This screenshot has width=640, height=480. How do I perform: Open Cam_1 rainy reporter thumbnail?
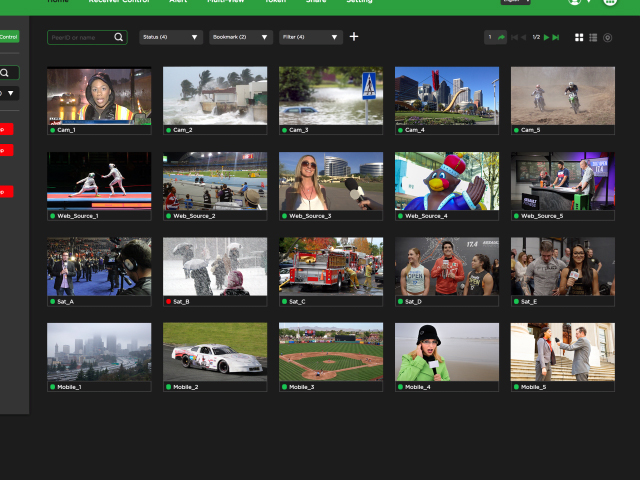[99, 96]
